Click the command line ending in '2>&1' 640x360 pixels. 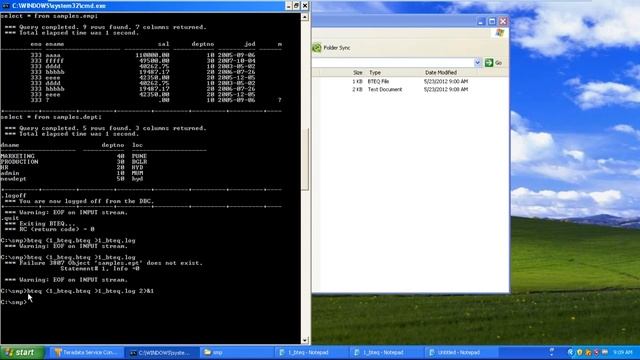point(77,291)
